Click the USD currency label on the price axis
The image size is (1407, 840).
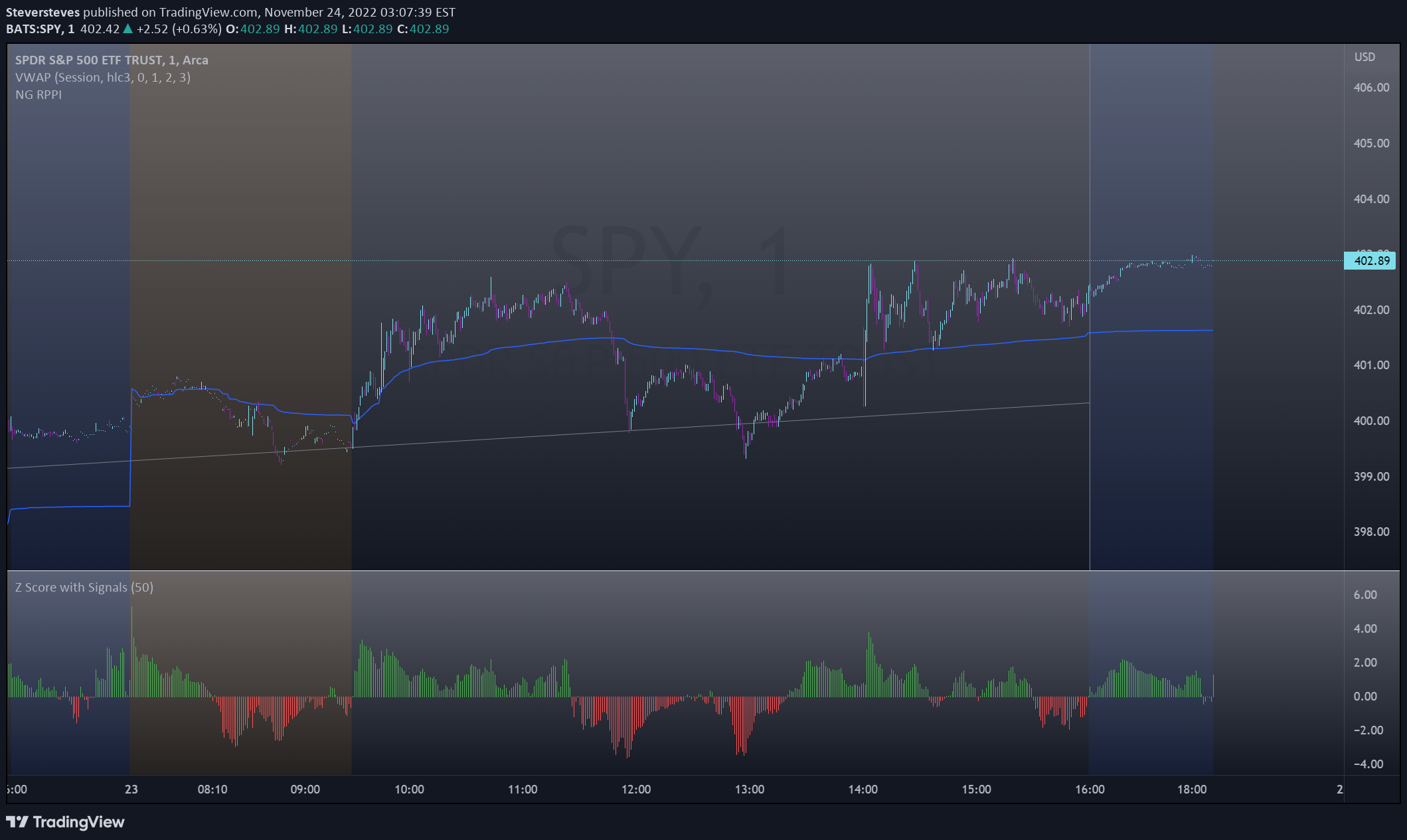click(1365, 57)
